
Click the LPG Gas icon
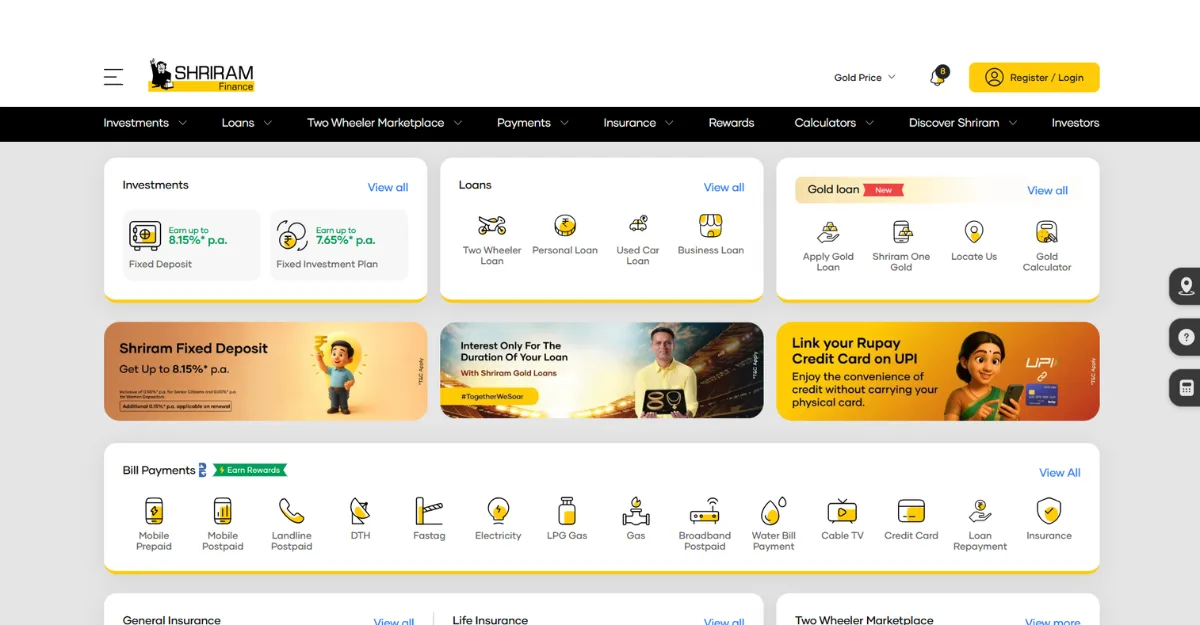click(x=567, y=512)
